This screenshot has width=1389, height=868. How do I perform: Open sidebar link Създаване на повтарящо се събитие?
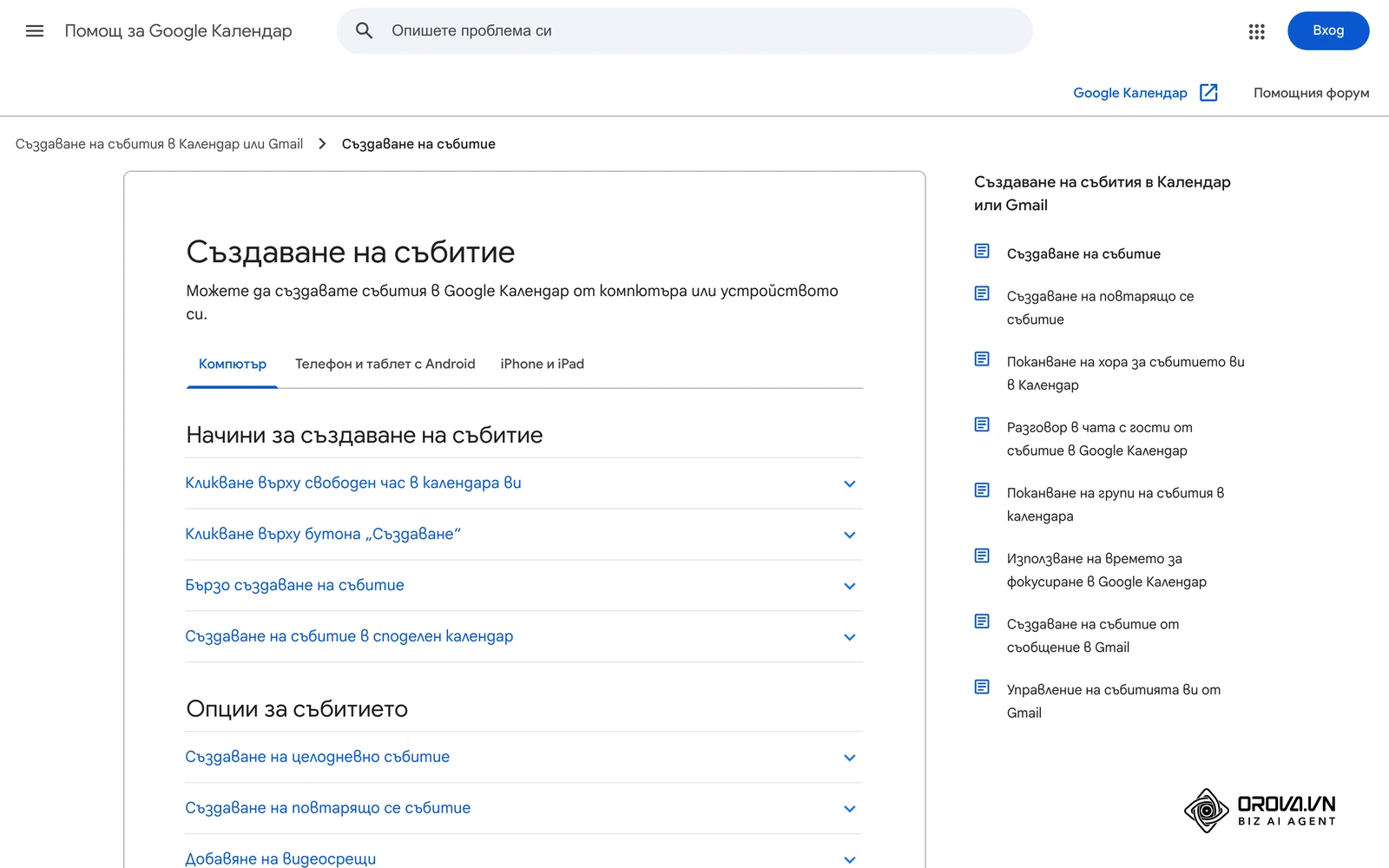pyautogui.click(x=1100, y=308)
